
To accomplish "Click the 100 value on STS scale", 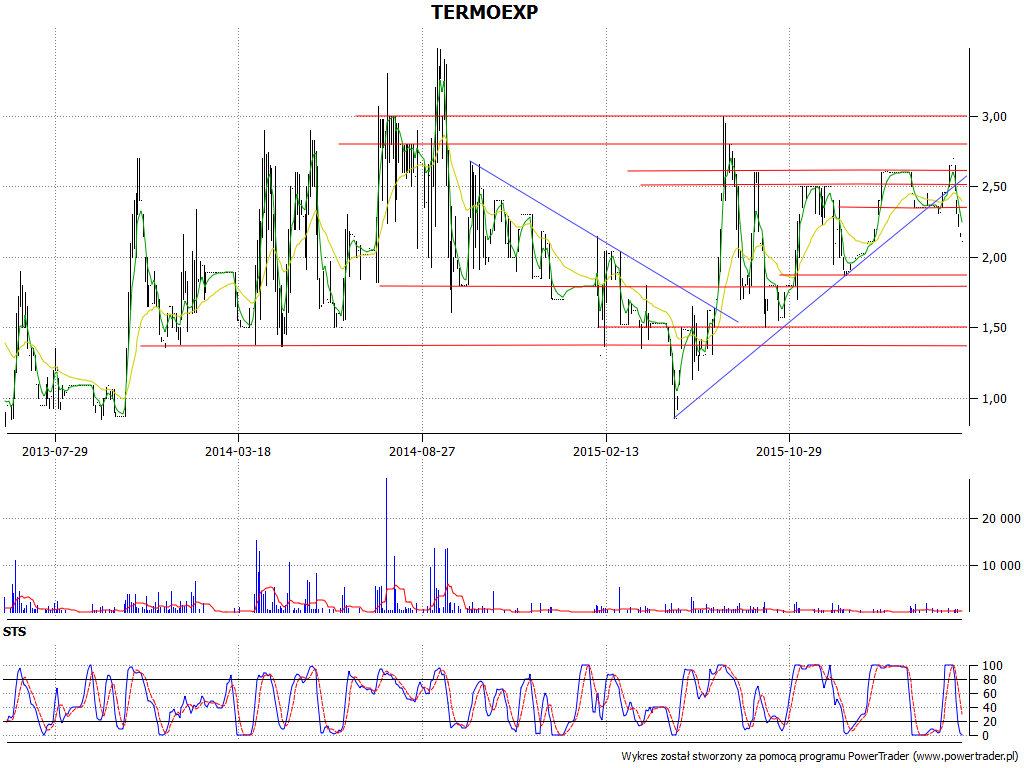I will click(x=994, y=666).
